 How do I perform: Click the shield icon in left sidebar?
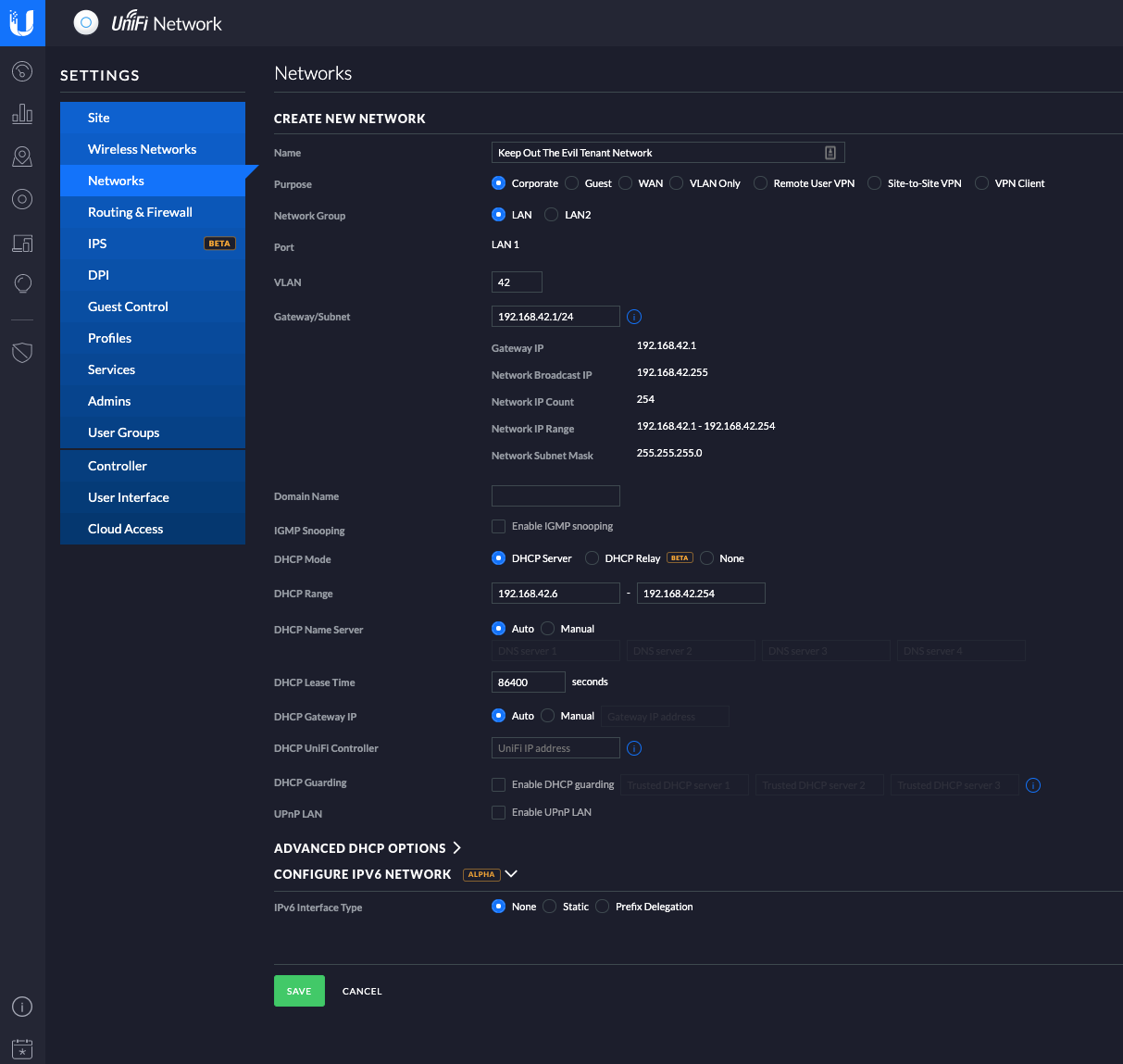click(22, 352)
